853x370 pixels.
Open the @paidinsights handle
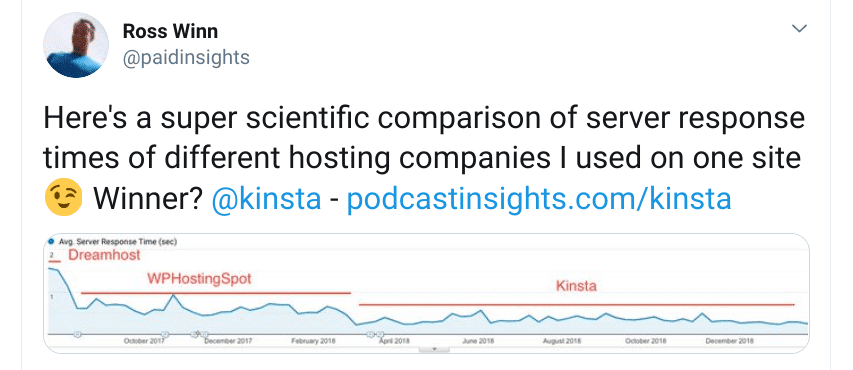(x=186, y=58)
